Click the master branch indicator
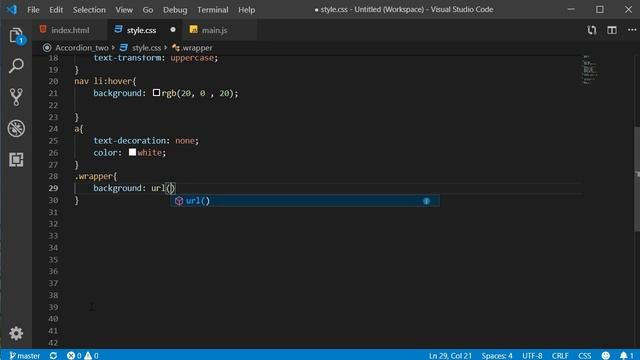 (x=24, y=356)
